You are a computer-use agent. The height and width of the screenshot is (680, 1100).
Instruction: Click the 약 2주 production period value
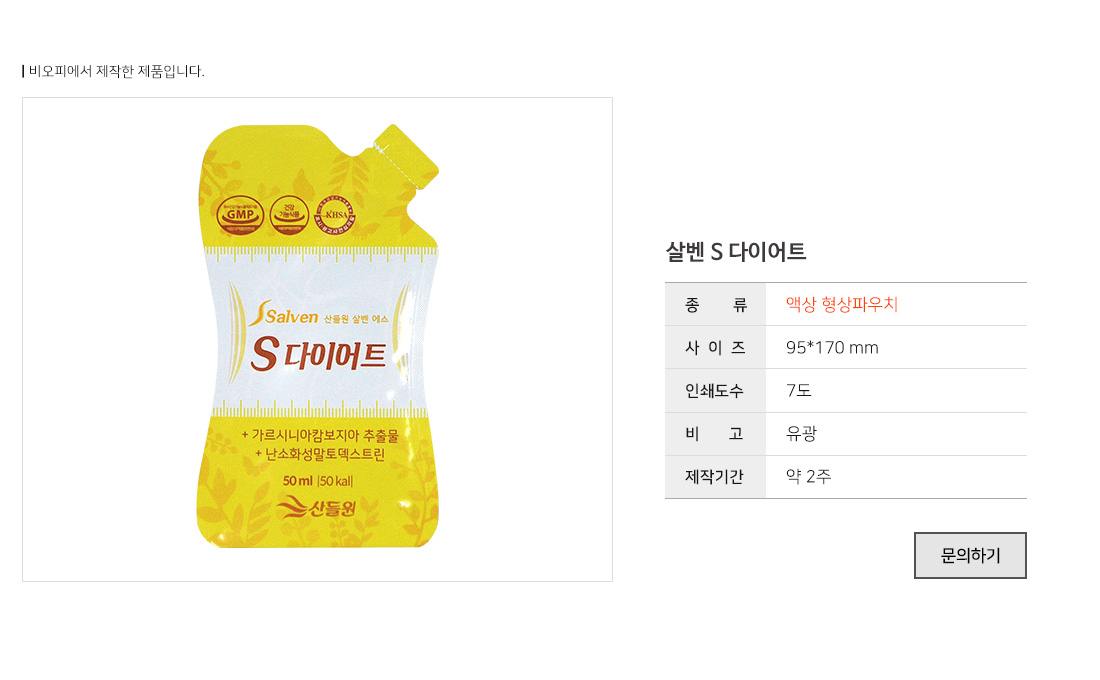click(808, 476)
